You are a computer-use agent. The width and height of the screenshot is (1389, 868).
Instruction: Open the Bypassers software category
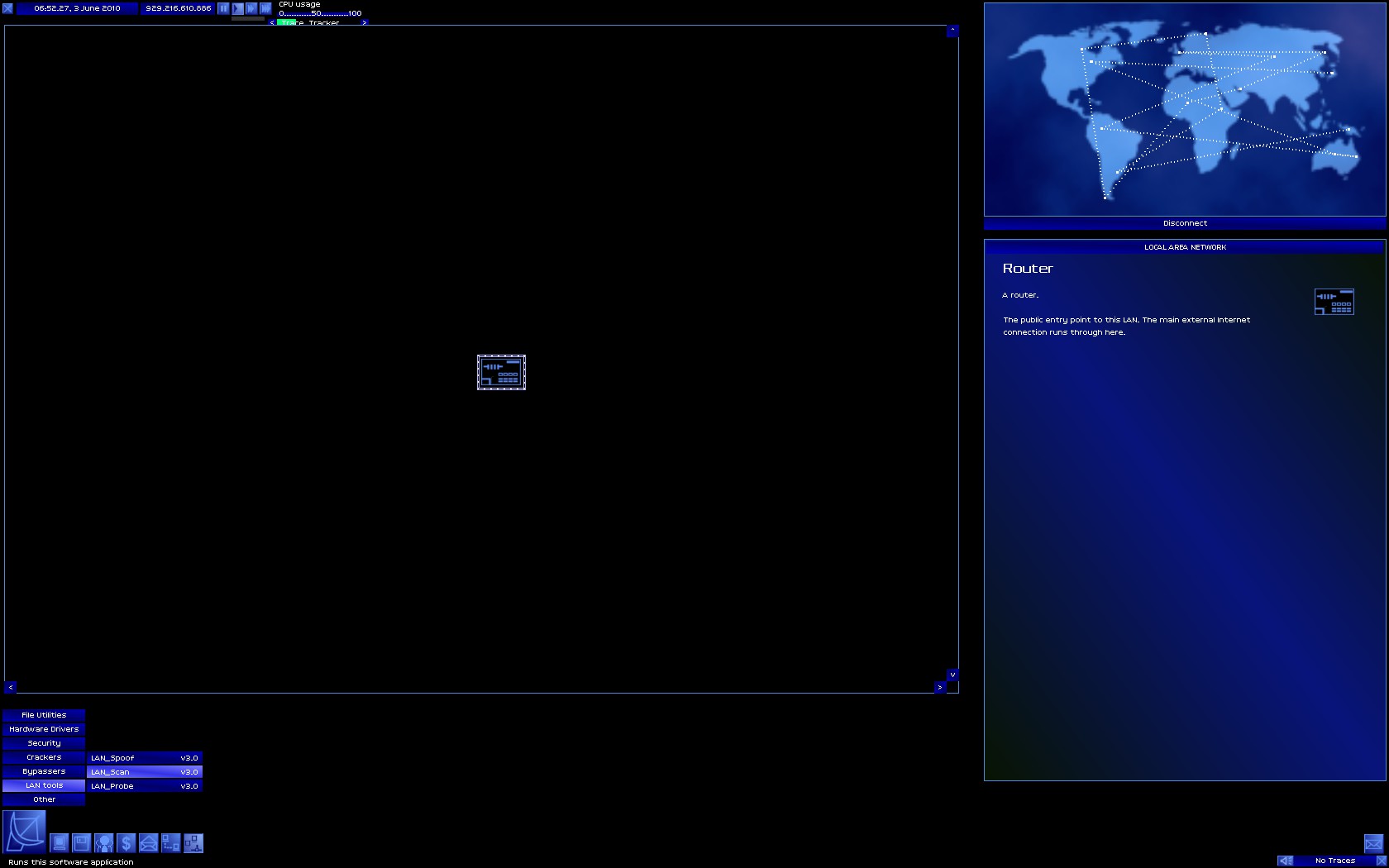tap(44, 771)
